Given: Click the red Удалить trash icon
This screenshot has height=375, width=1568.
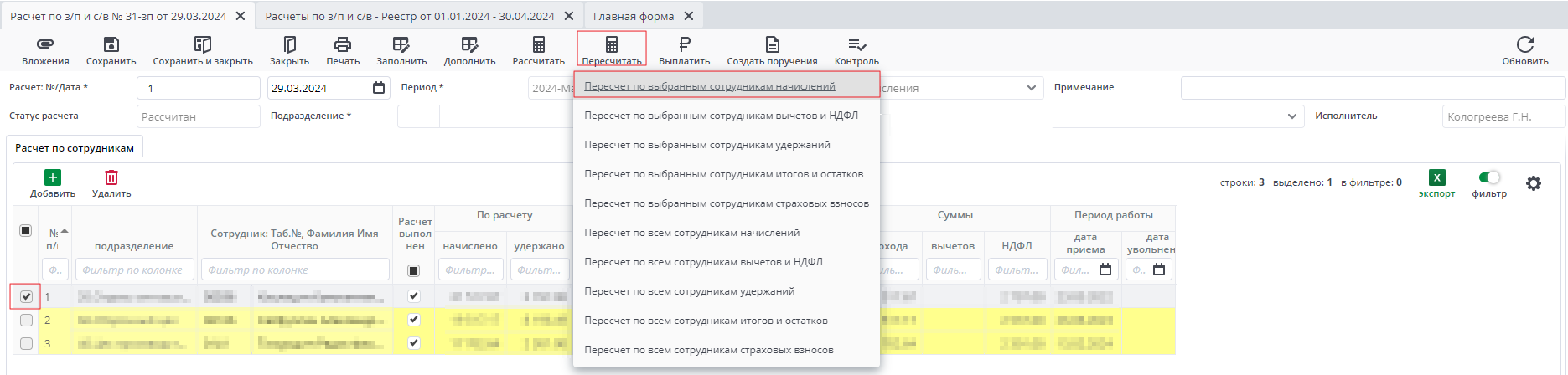Looking at the screenshot, I should (111, 177).
